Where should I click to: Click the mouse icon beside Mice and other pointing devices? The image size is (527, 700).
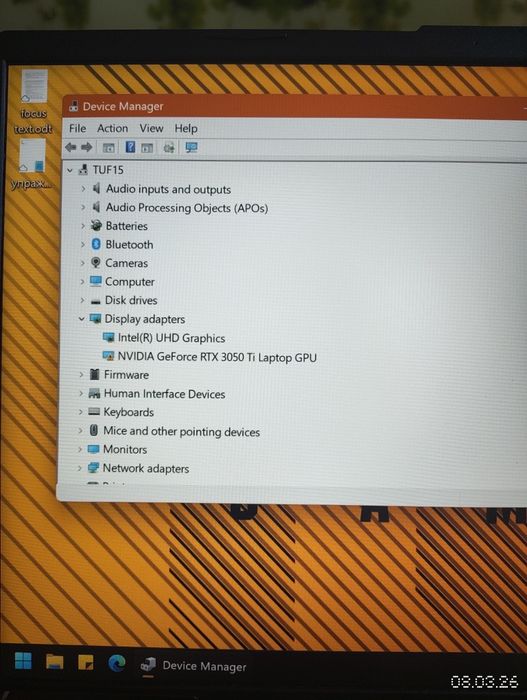point(93,430)
